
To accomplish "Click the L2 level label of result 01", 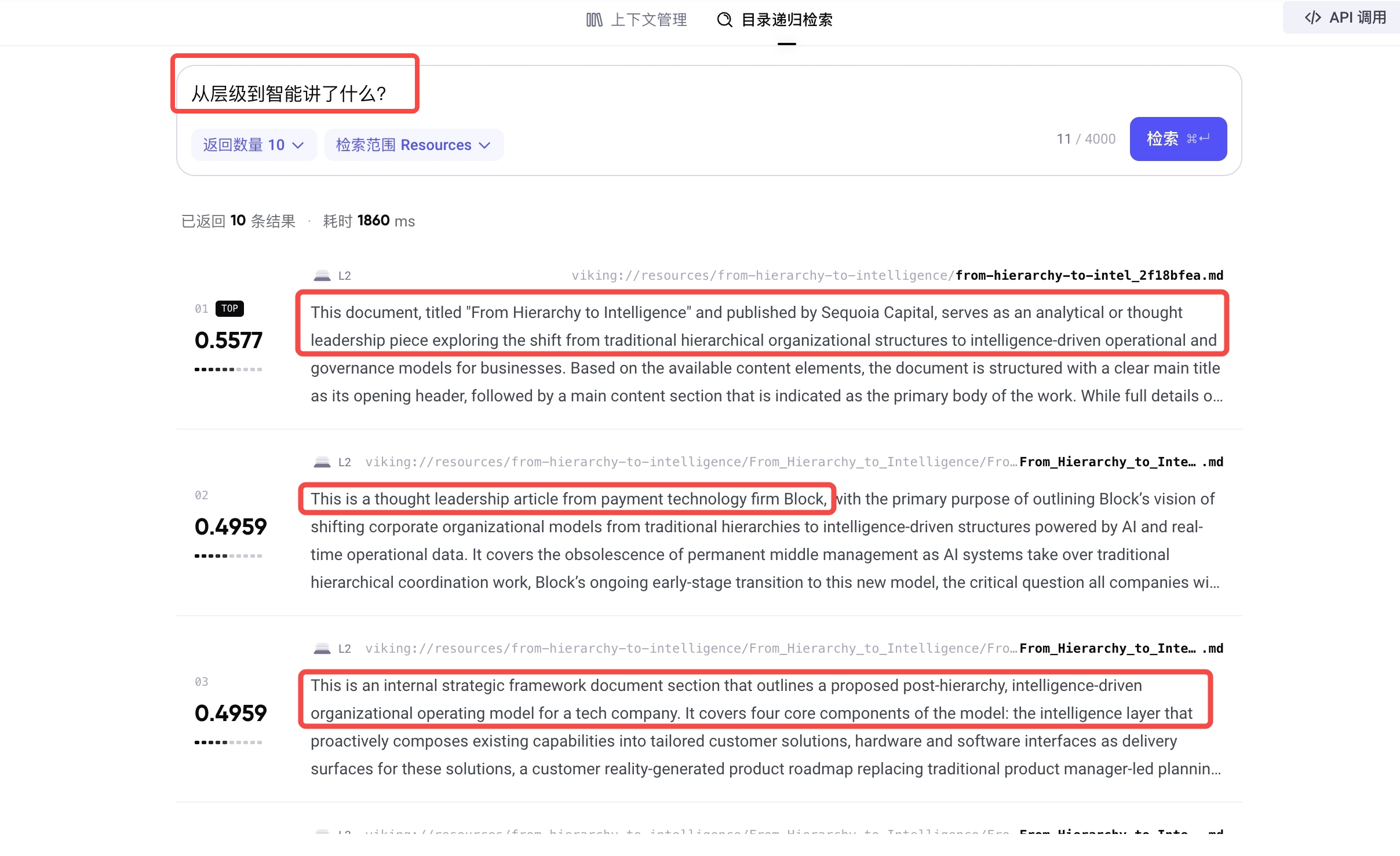I will coord(345,276).
